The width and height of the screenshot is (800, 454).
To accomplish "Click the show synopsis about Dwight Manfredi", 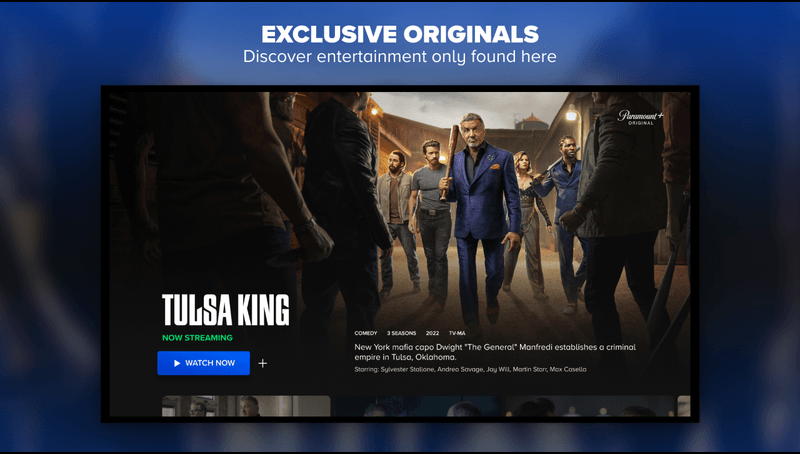I will [495, 352].
